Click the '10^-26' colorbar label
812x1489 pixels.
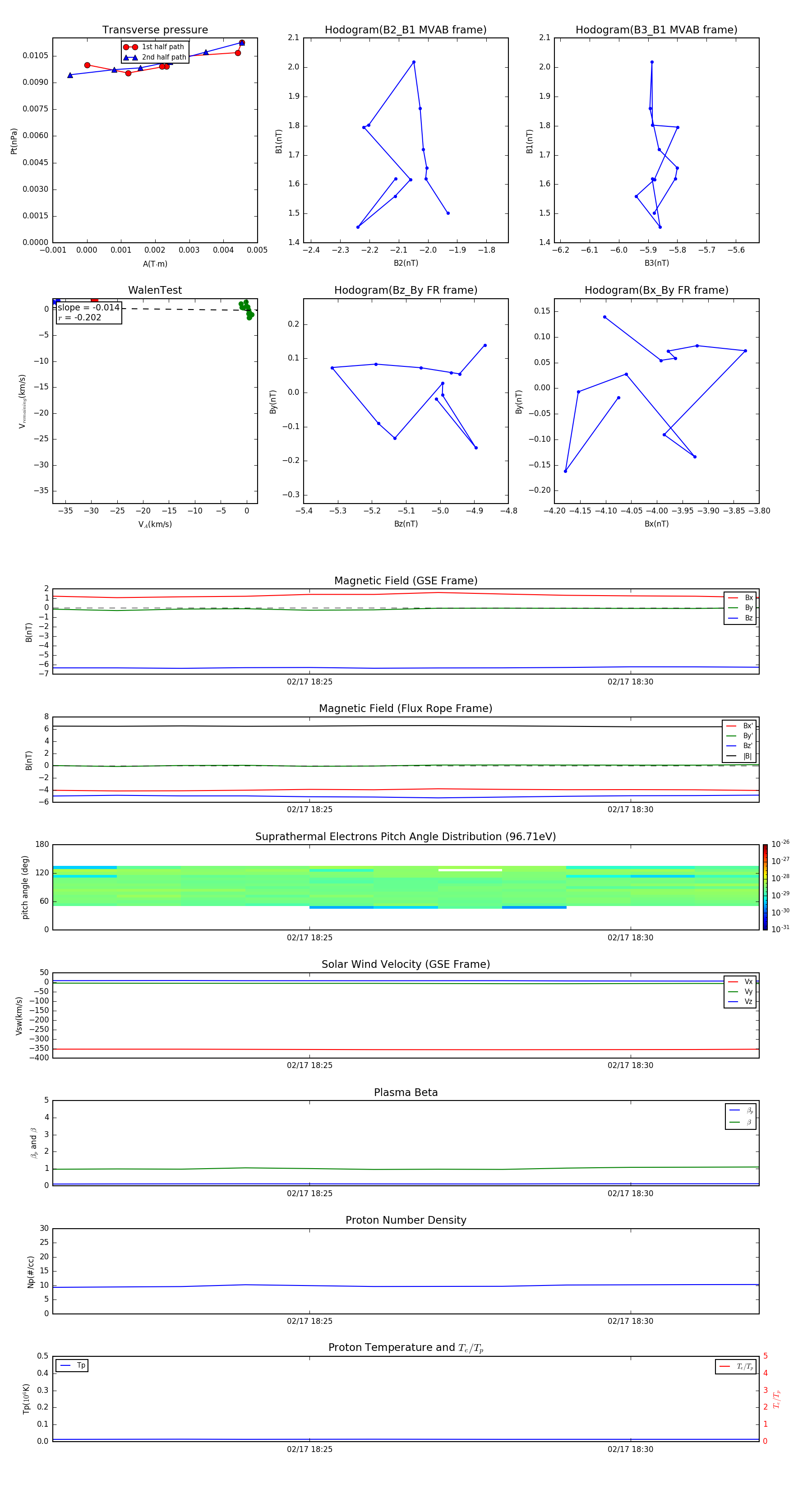(780, 844)
